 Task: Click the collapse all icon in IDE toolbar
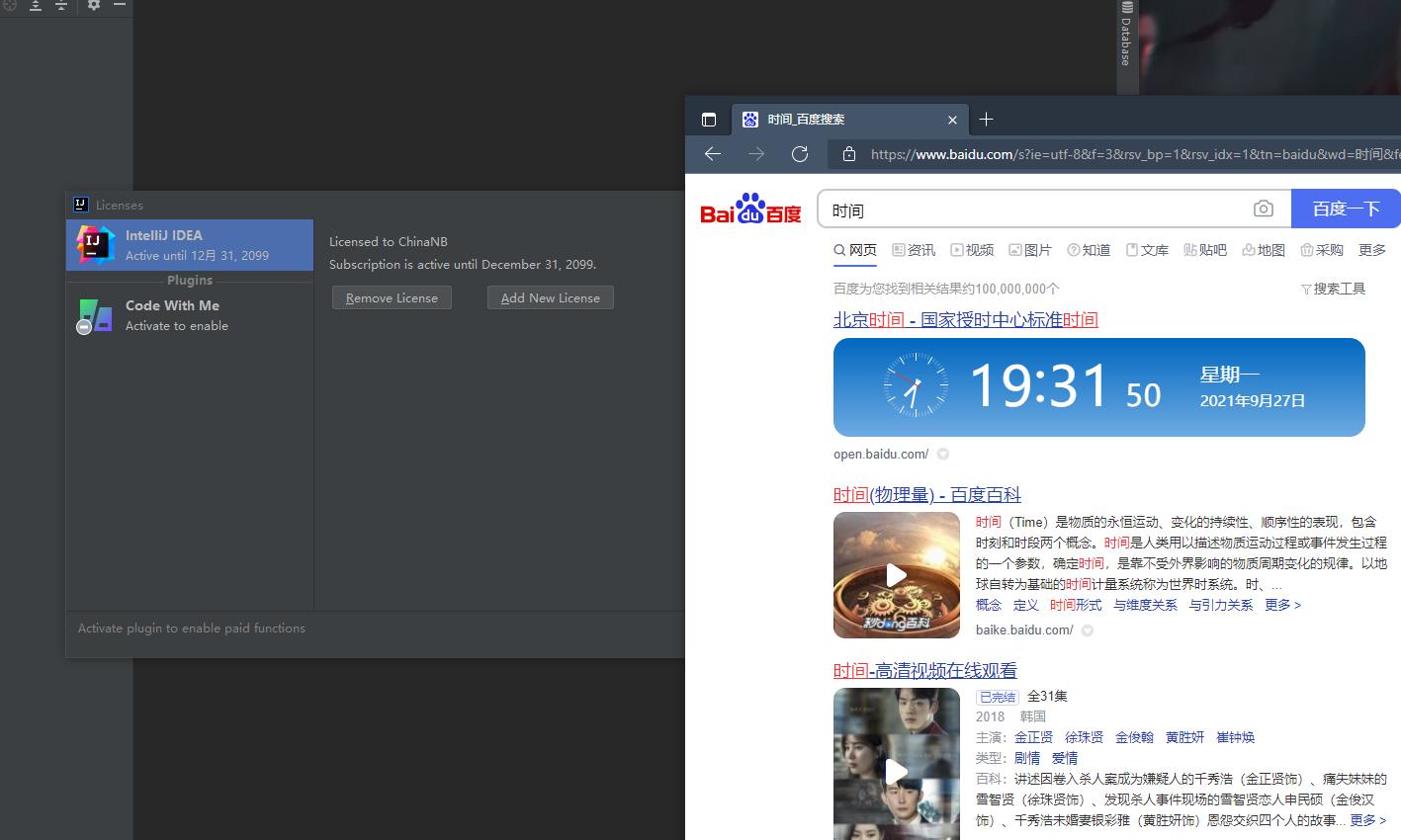click(x=61, y=5)
